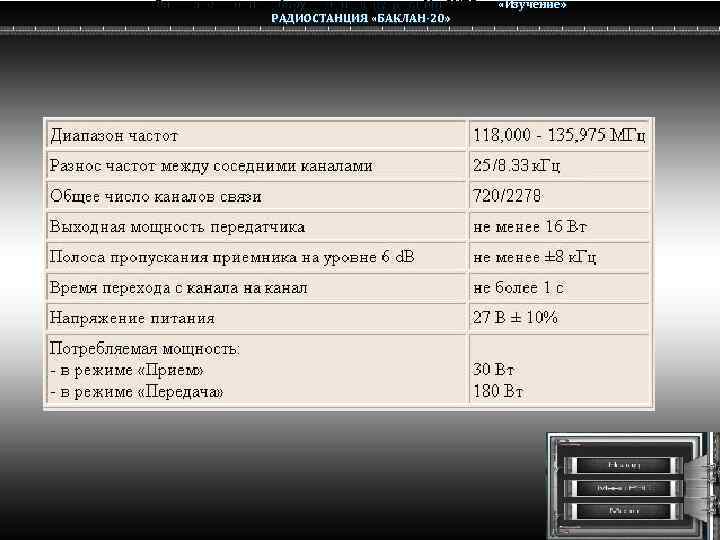Screen dimensions: 720x540
Task: Select the 'Напряжение питания' cell
Action: click(x=256, y=318)
